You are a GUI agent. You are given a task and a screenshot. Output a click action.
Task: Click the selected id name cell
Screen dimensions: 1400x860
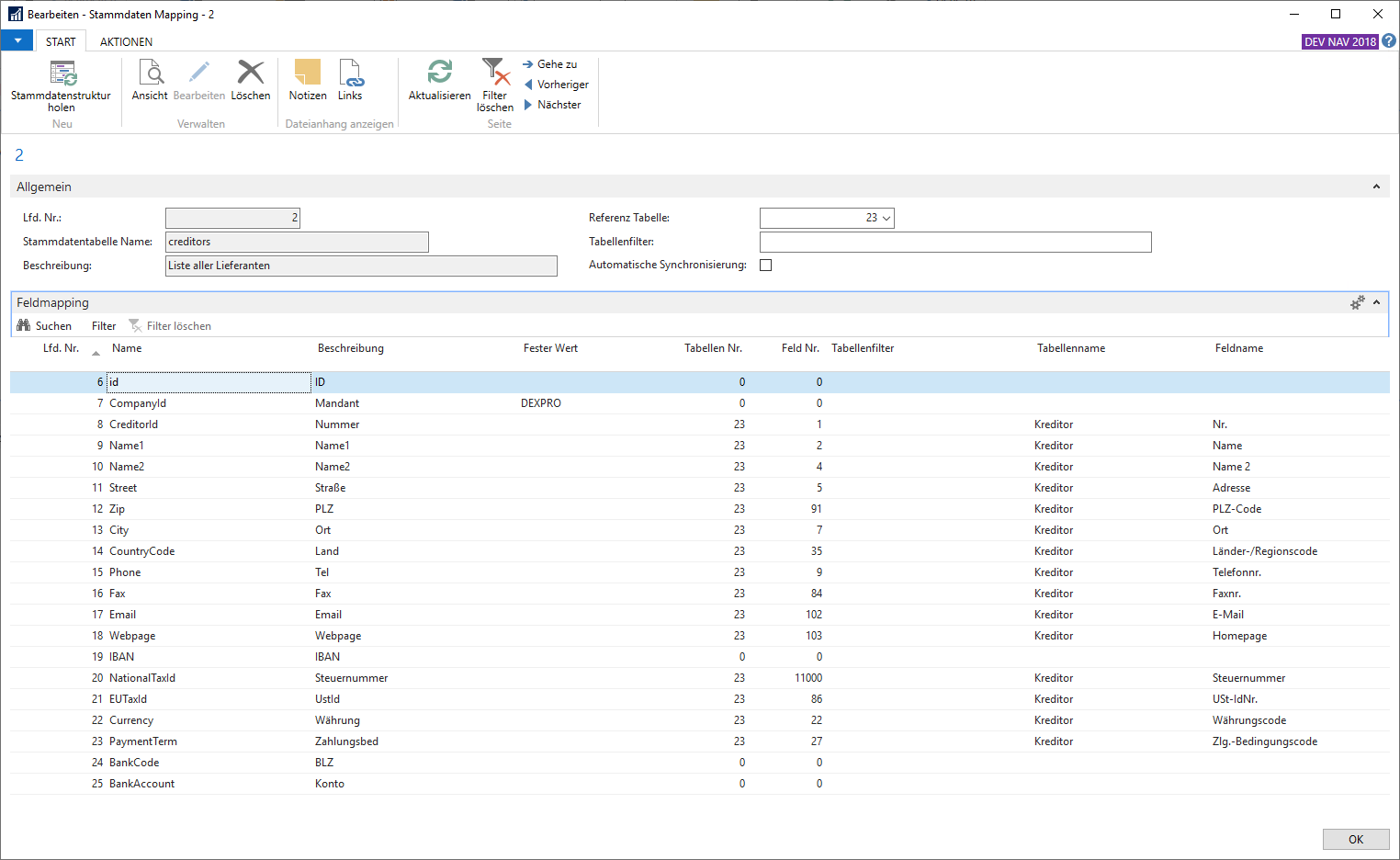coord(209,382)
